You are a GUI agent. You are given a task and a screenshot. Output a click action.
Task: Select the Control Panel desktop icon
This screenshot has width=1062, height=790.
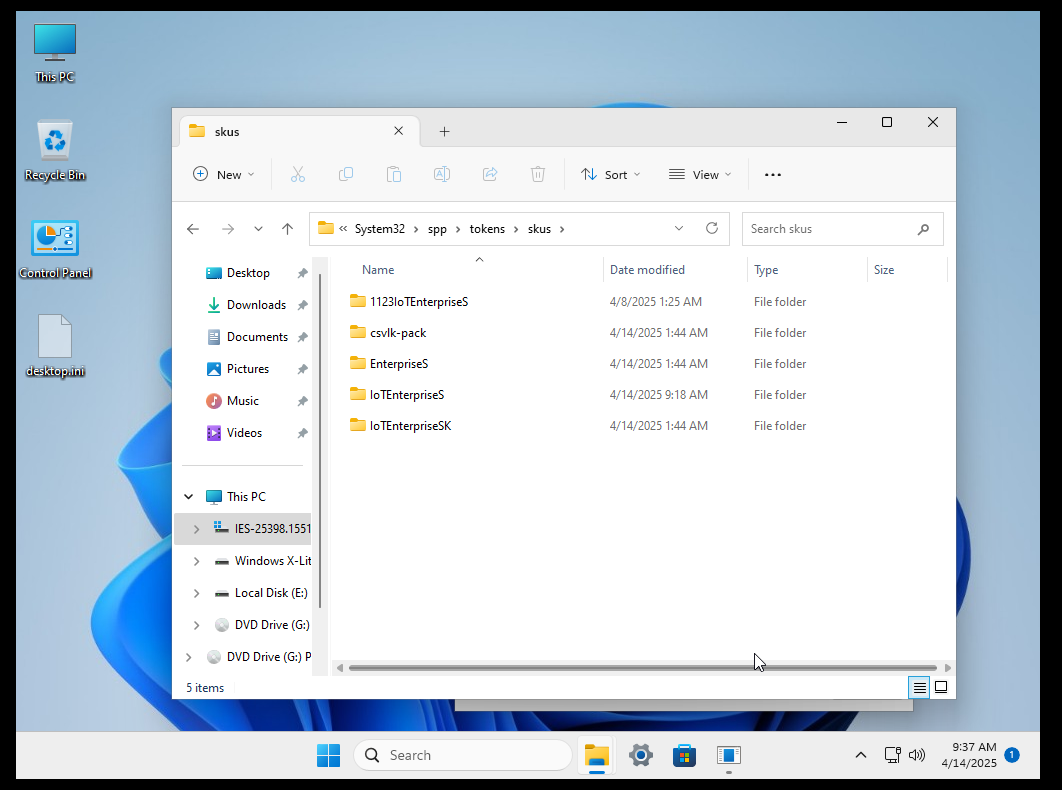55,249
